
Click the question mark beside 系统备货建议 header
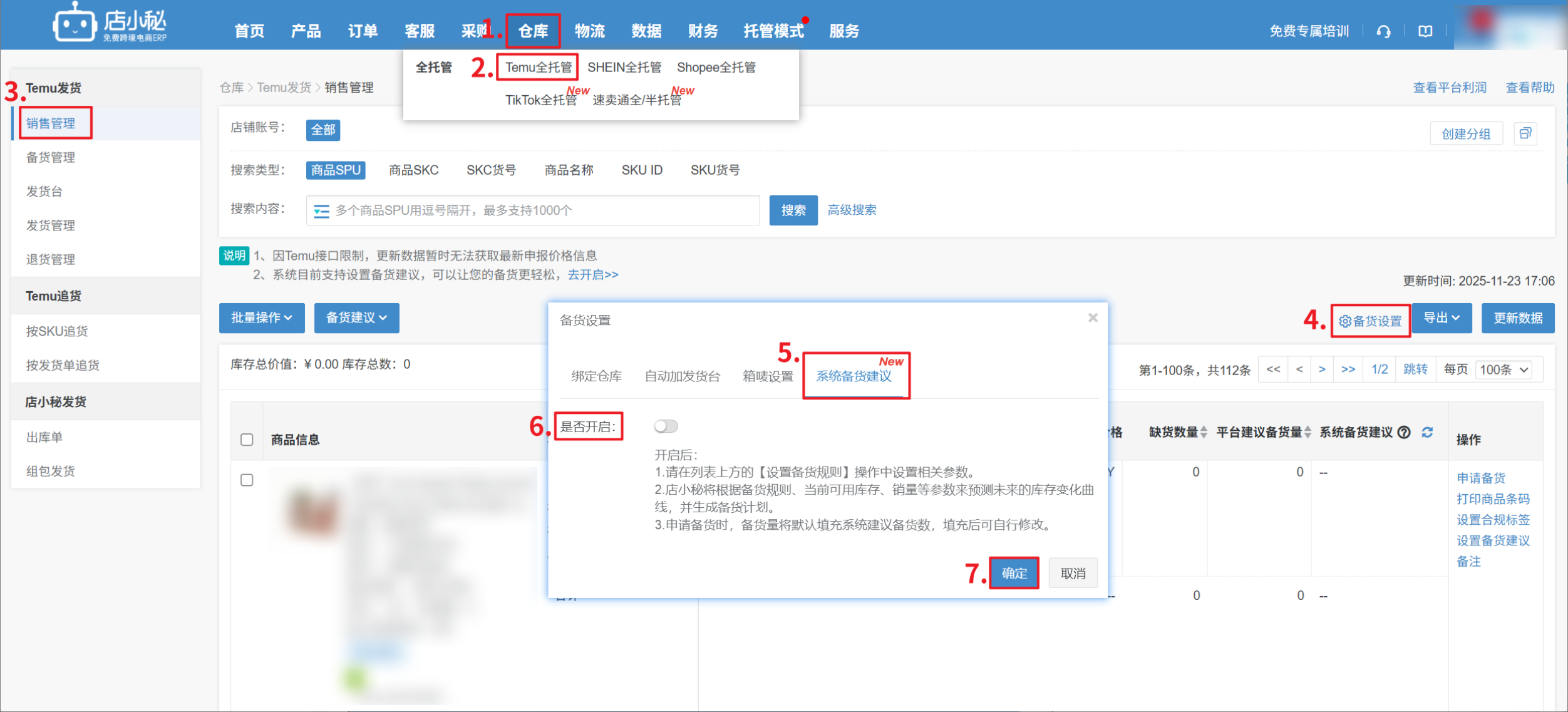pos(1405,432)
